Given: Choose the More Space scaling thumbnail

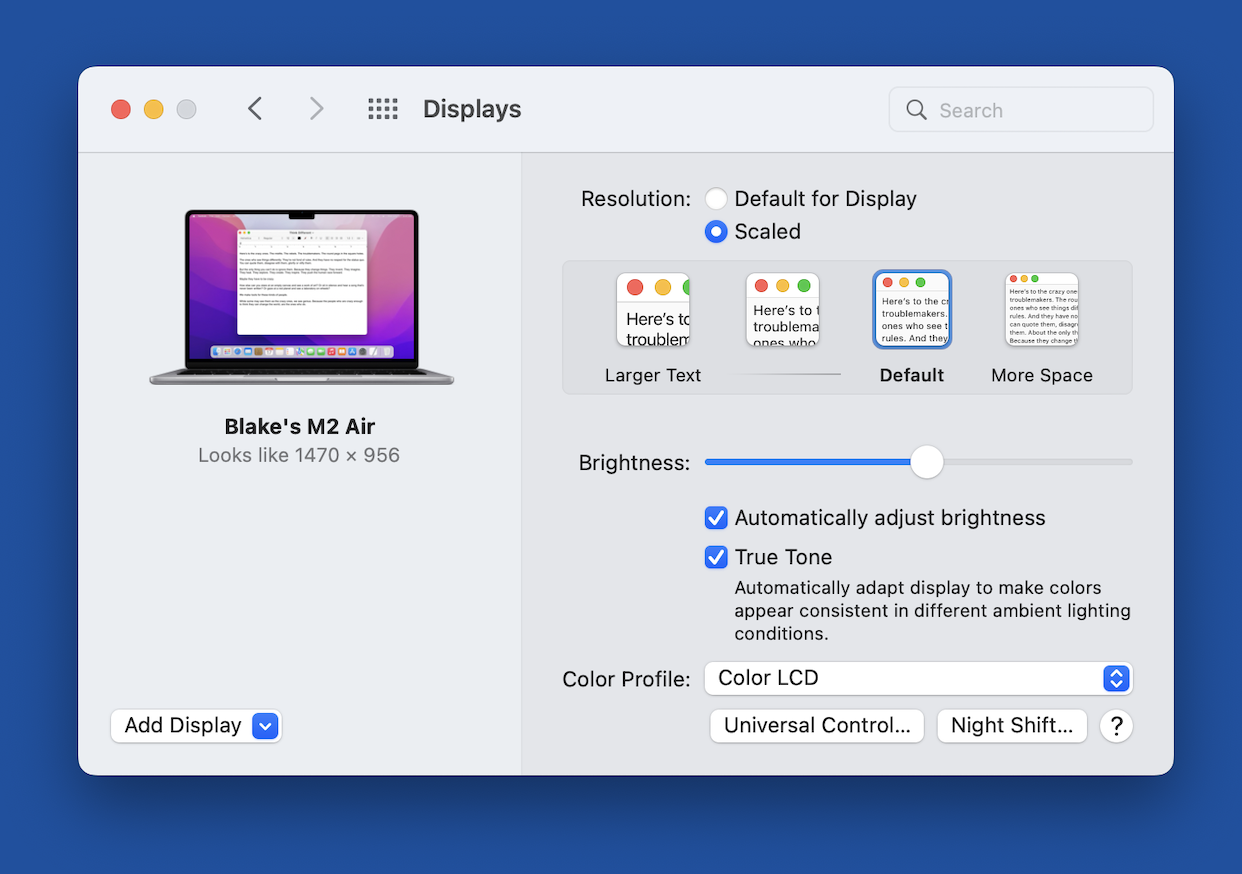Looking at the screenshot, I should point(1042,310).
